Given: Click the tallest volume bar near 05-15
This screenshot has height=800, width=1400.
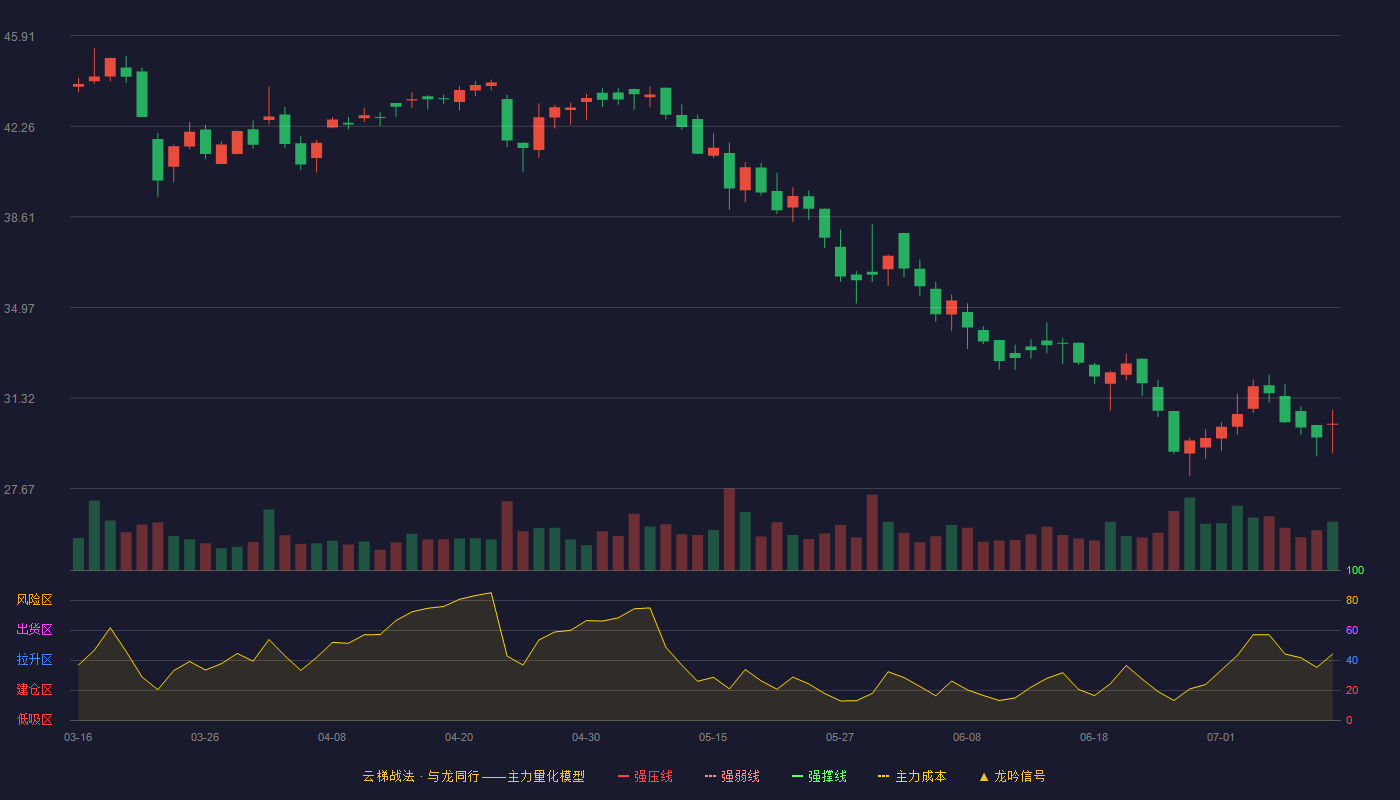Looking at the screenshot, I should 729,529.
